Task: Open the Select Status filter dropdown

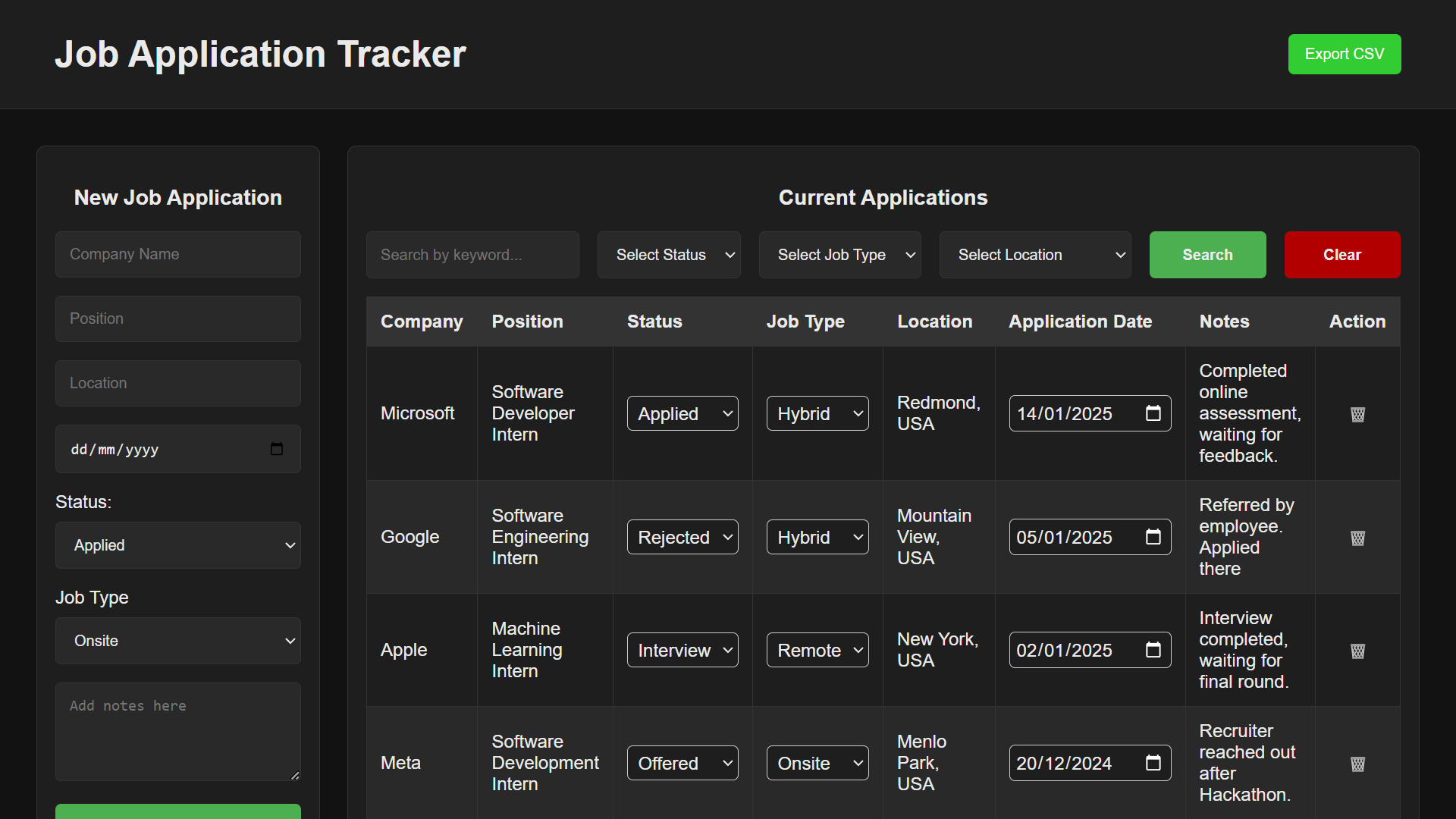Action: pyautogui.click(x=669, y=255)
